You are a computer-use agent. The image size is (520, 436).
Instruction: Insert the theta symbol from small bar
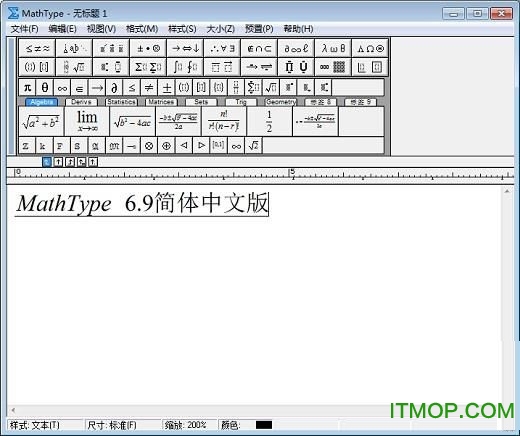[x=45, y=88]
